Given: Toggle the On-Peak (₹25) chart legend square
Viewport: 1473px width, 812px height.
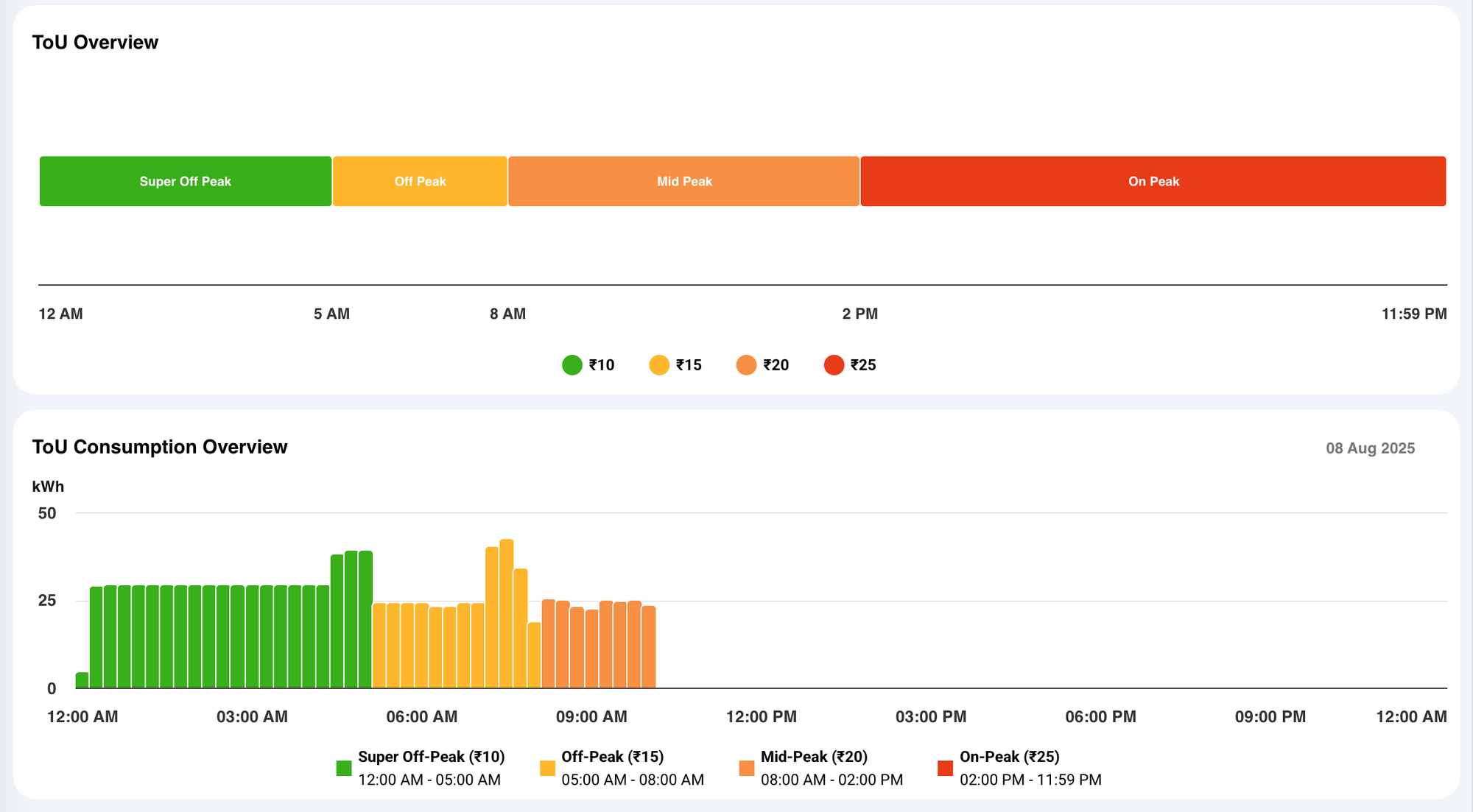Looking at the screenshot, I should click(945, 768).
